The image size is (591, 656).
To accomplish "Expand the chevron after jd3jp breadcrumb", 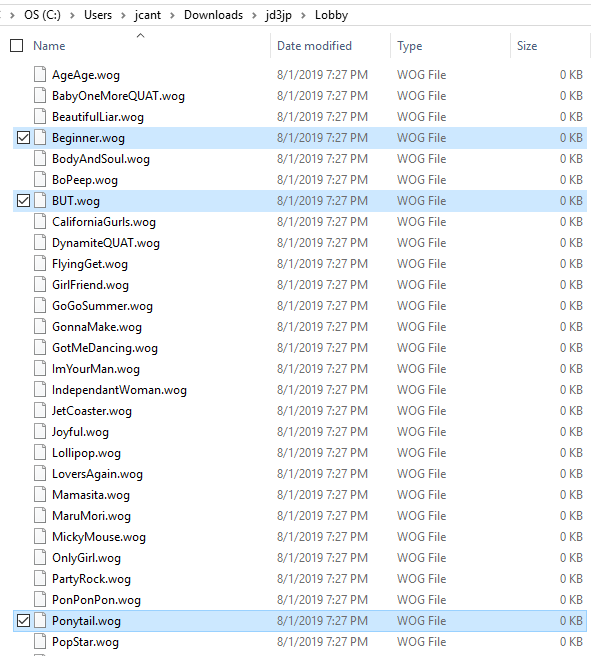I will [303, 15].
